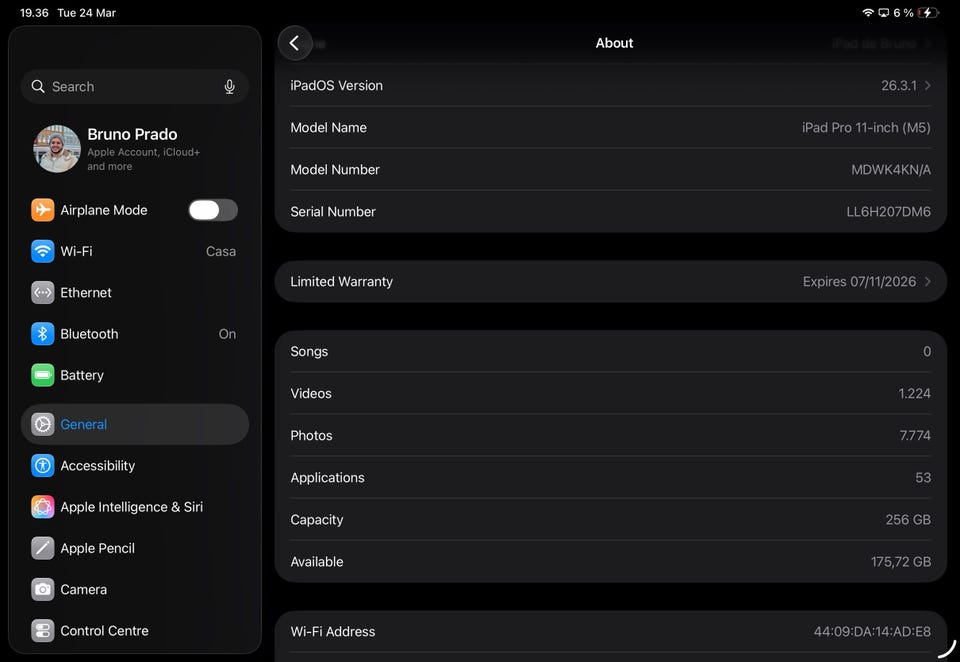Click the magnifying glass search icon

(x=38, y=86)
